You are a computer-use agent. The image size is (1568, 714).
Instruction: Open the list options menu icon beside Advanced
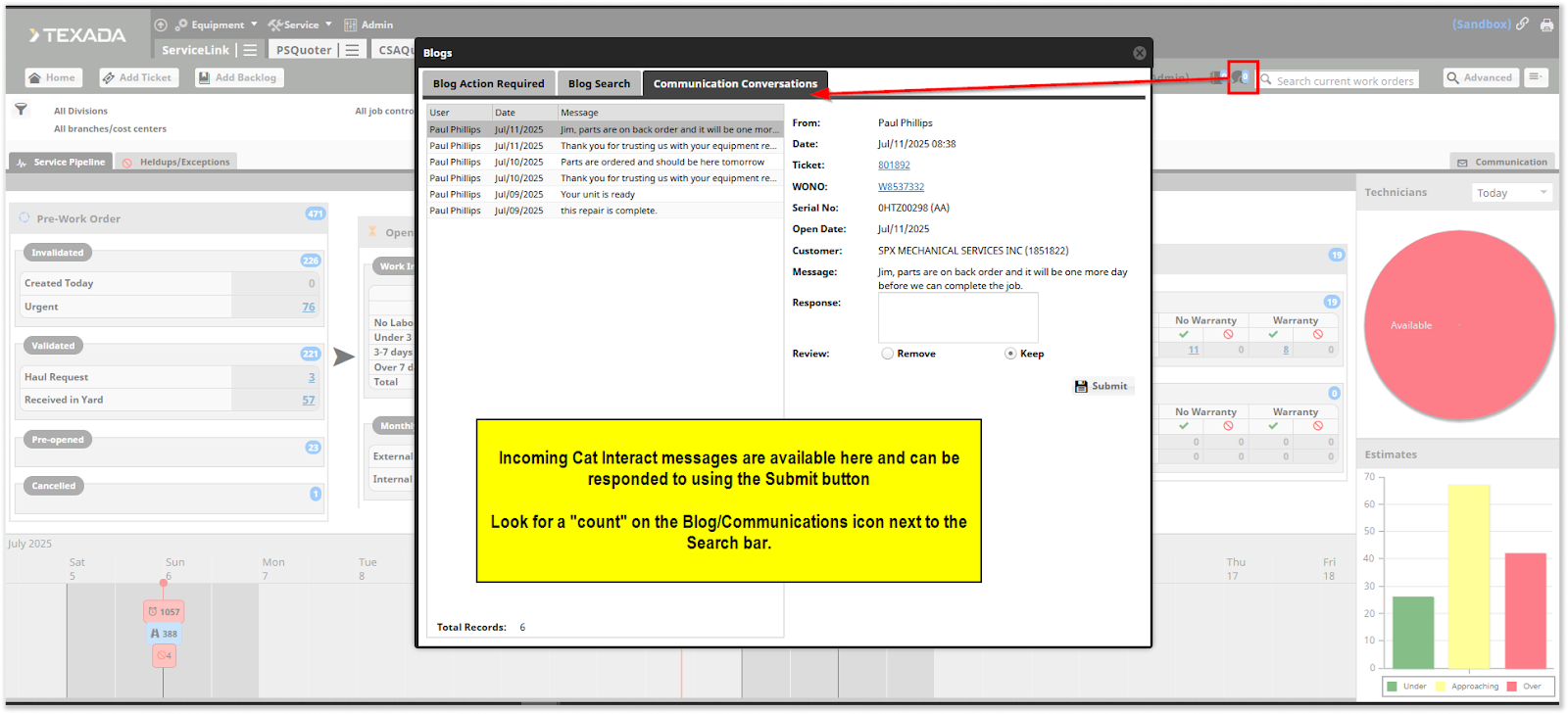[x=1536, y=77]
